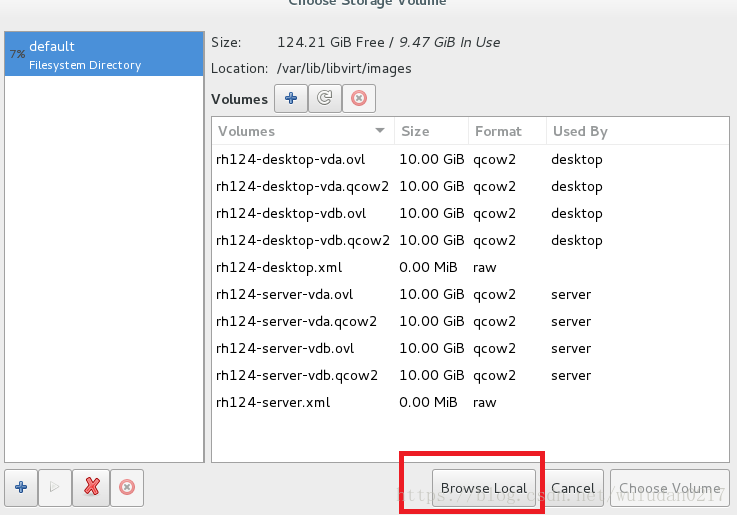737x515 pixels.
Task: Click the 7% pool usage indicator
Action: tap(17, 54)
